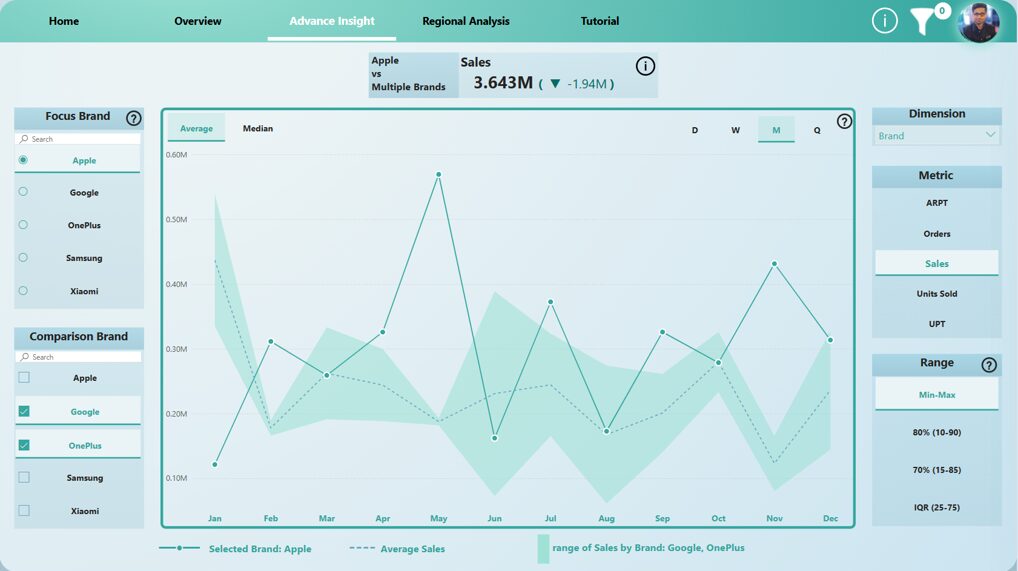Image resolution: width=1018 pixels, height=571 pixels.
Task: Select Sales metric
Action: (937, 263)
